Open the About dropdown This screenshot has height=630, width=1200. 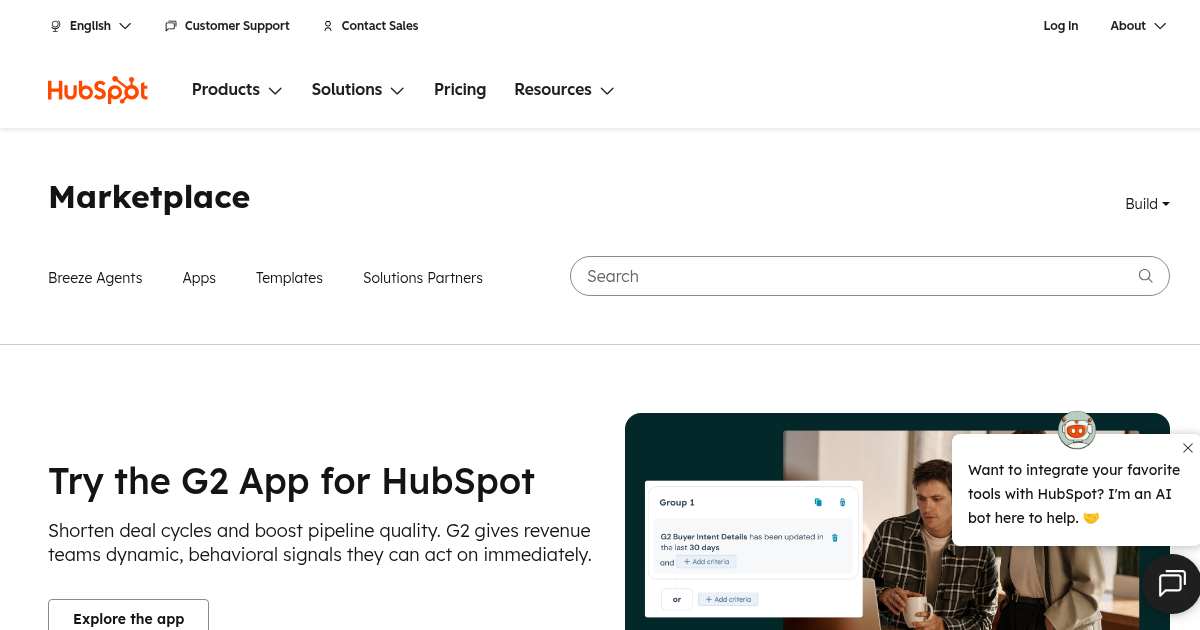click(x=1138, y=26)
